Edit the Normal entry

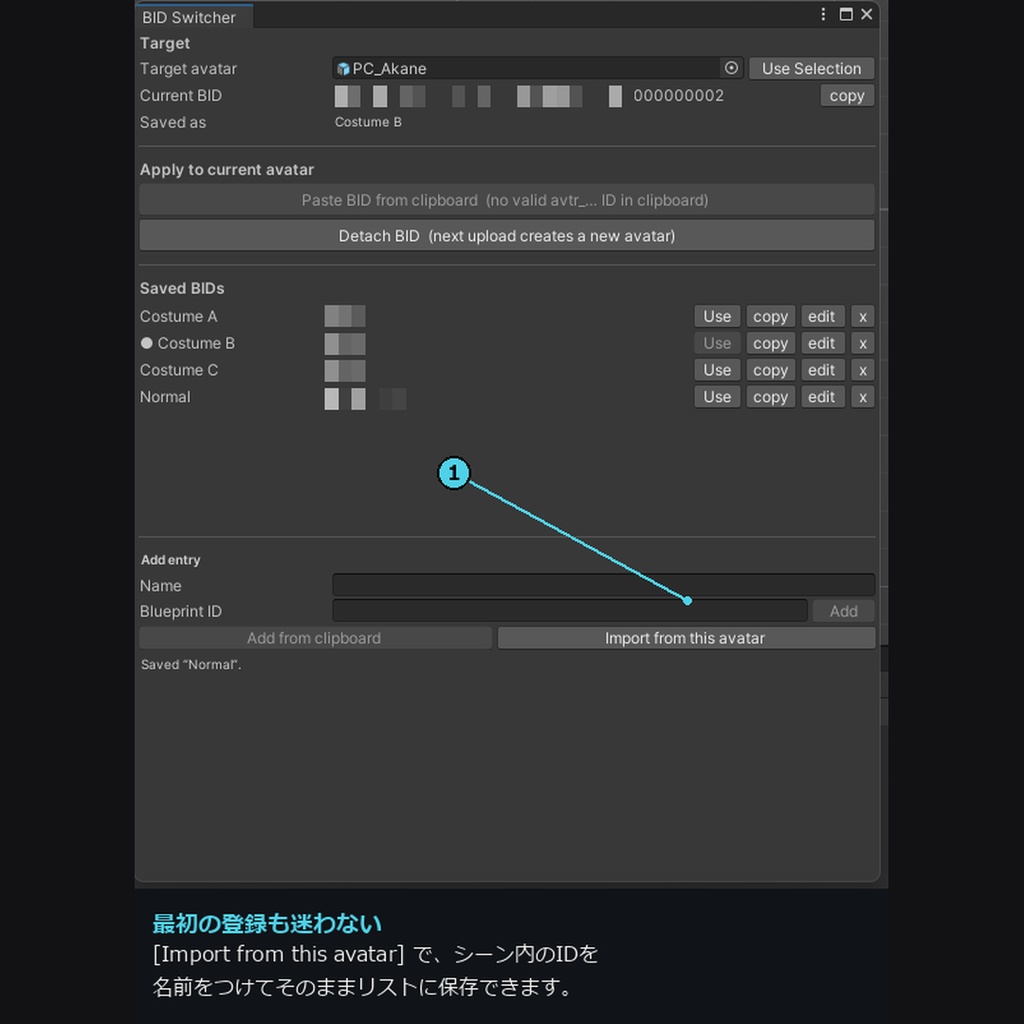pos(822,396)
